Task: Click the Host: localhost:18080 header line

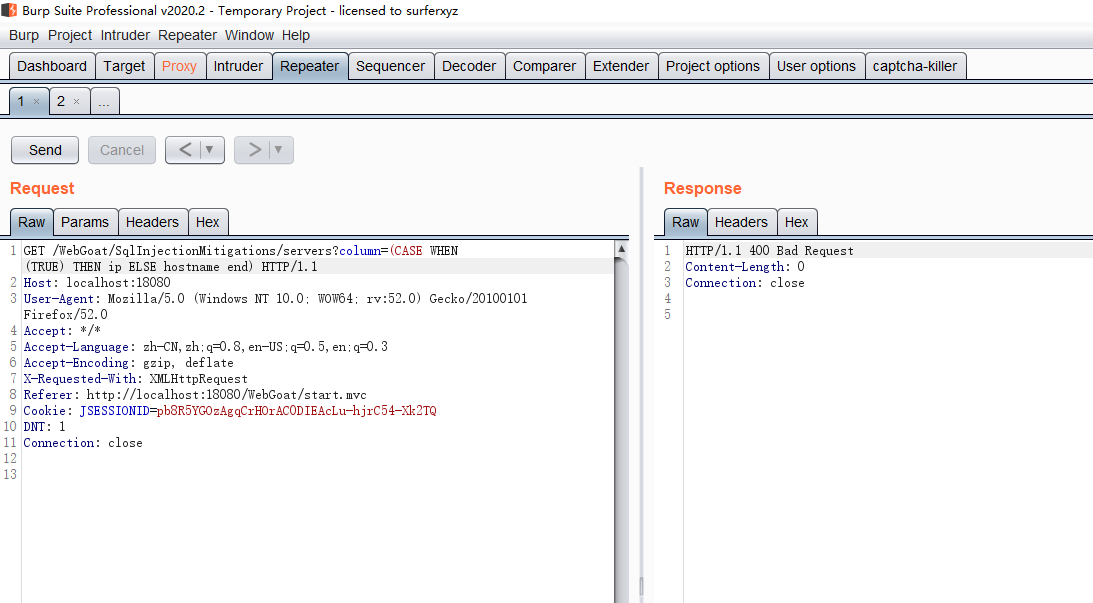Action: click(x=97, y=283)
